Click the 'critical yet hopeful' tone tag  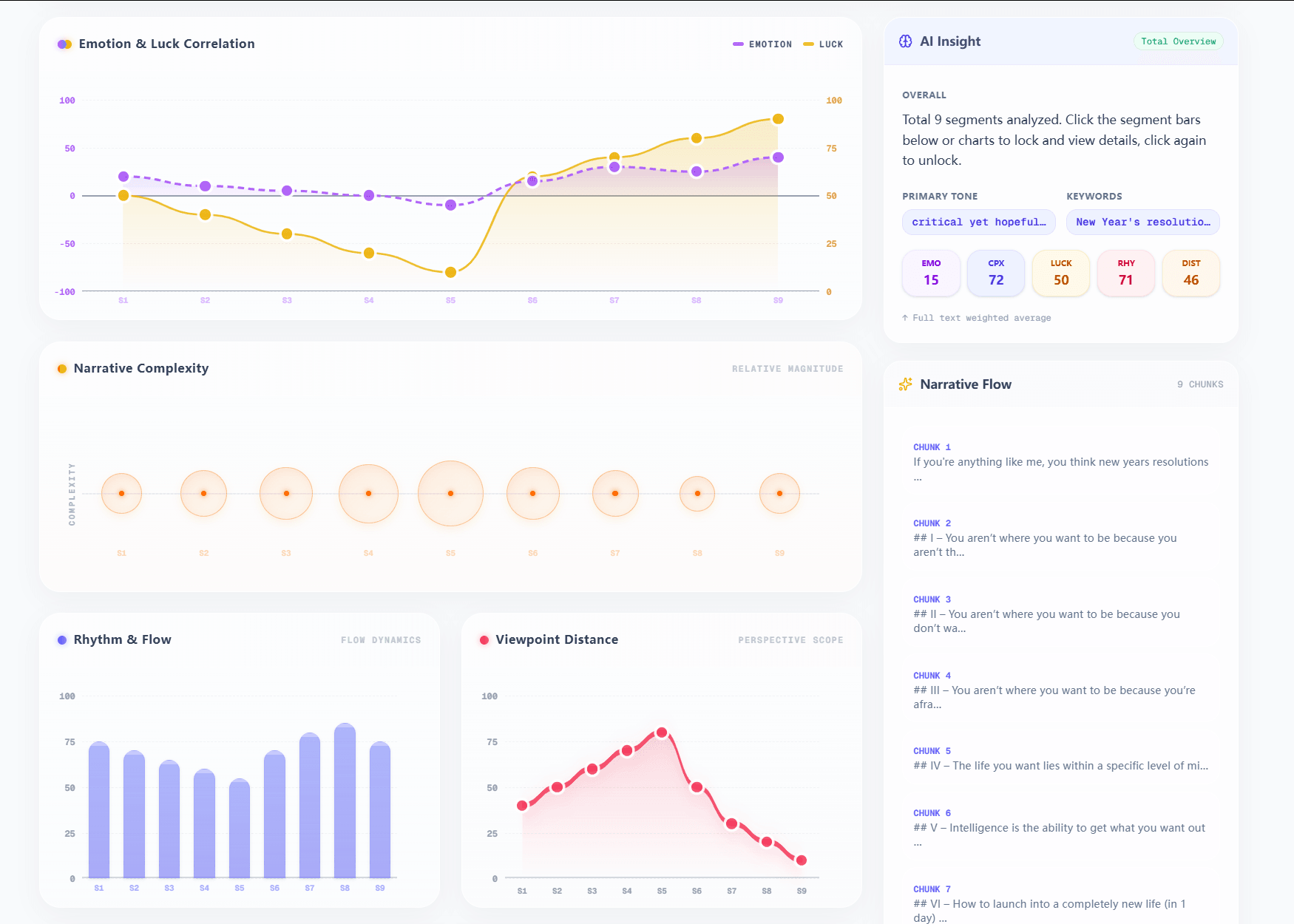(978, 222)
